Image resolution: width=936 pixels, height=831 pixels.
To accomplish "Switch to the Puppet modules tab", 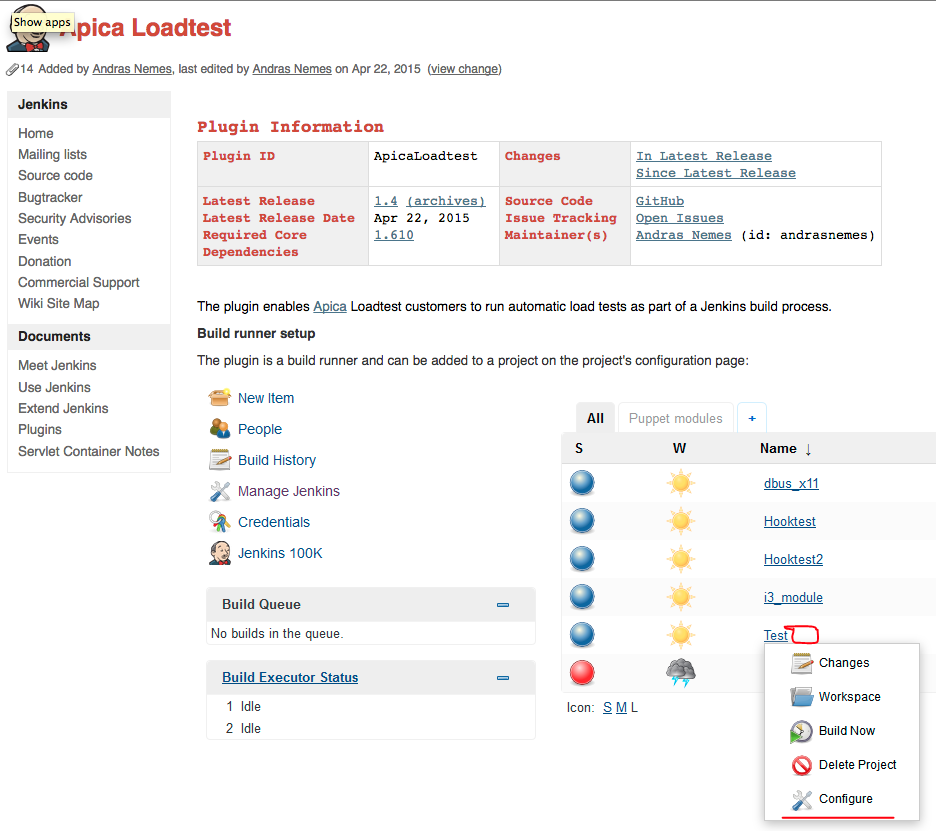I will point(675,418).
